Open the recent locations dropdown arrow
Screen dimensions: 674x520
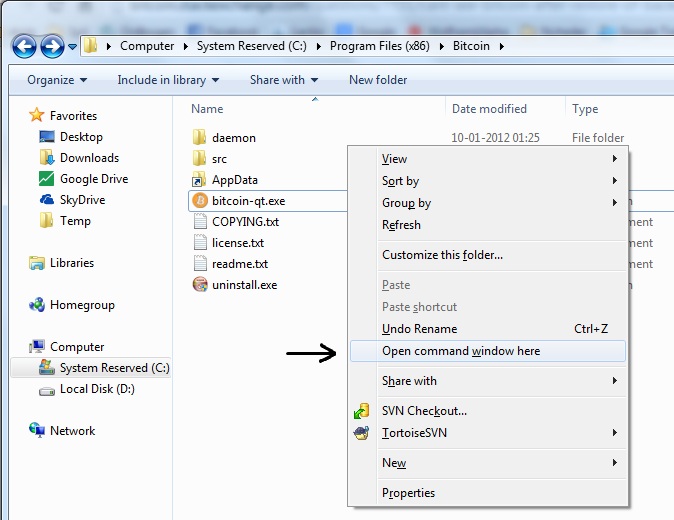73,46
